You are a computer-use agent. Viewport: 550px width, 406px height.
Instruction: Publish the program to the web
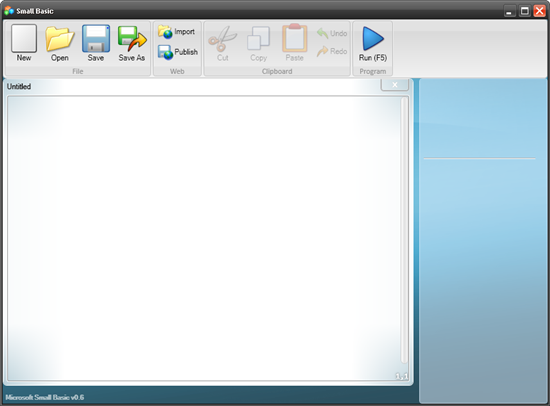(178, 52)
